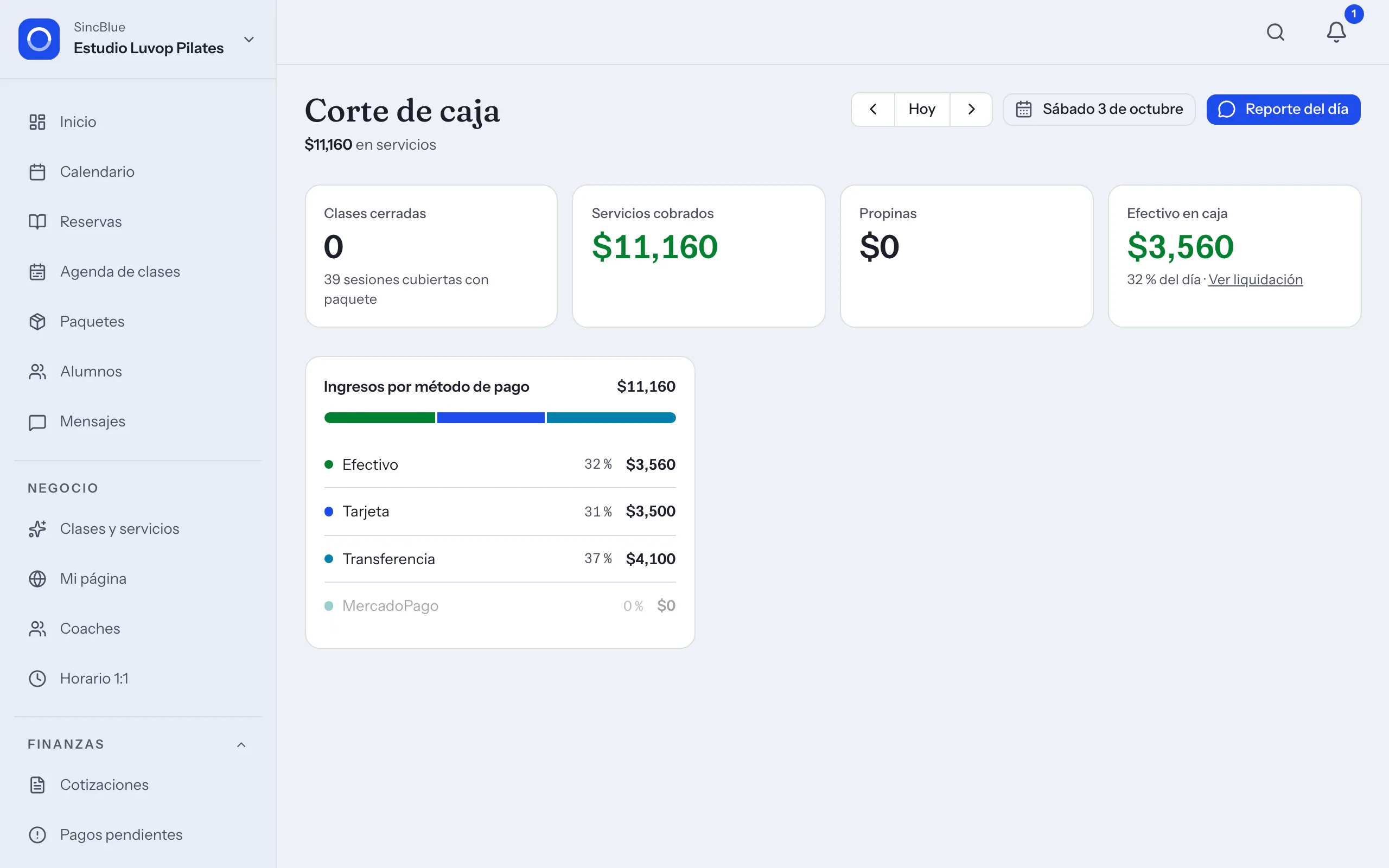Open Mensajes in the sidebar
1389x868 pixels.
[138, 422]
